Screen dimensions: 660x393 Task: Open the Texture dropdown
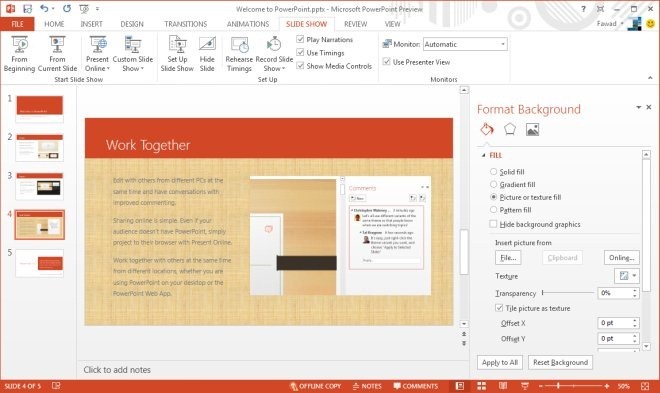[x=627, y=276]
